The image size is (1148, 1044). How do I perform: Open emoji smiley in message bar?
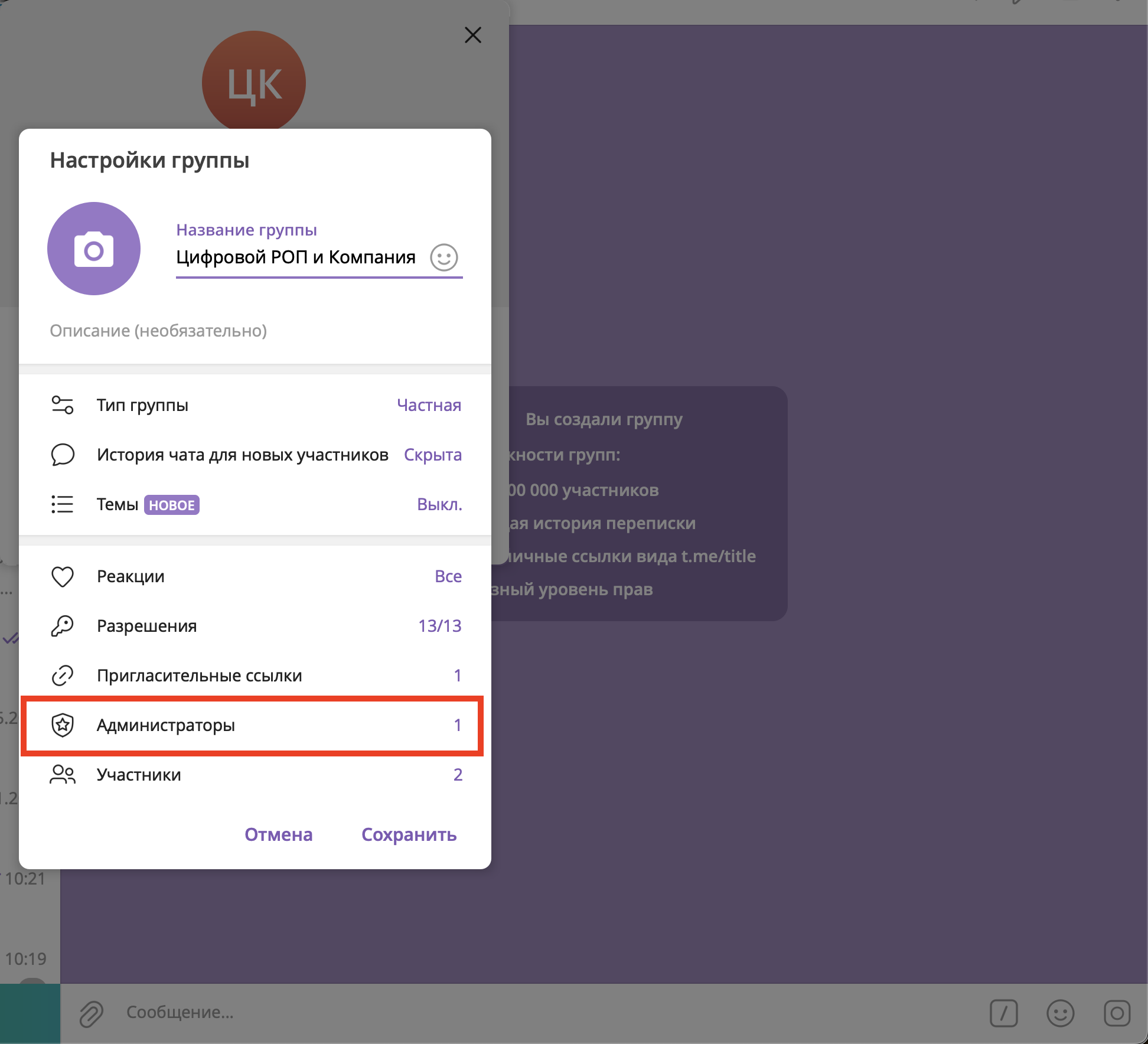pyautogui.click(x=1060, y=1014)
